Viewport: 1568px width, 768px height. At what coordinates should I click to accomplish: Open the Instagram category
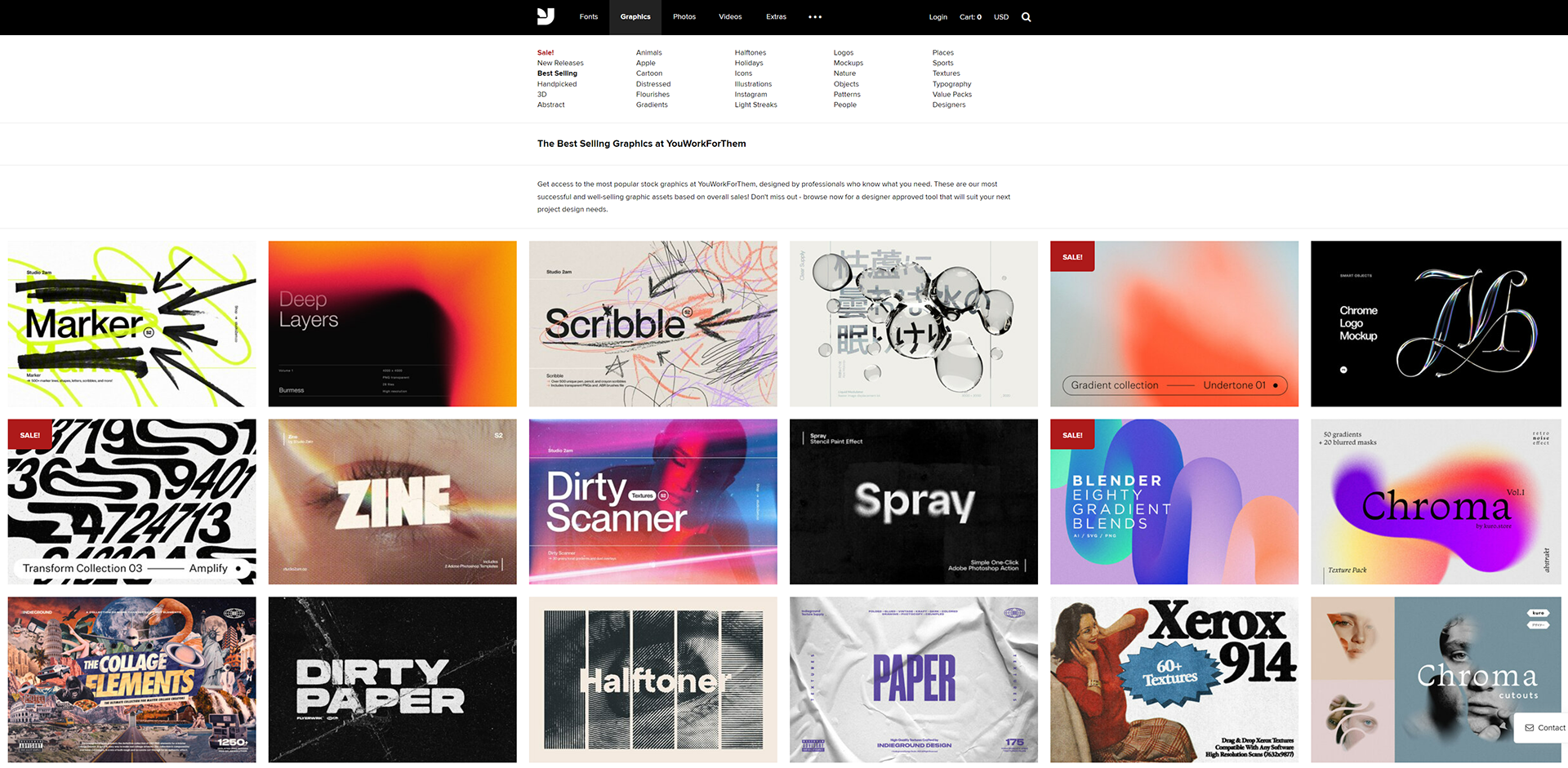(751, 95)
